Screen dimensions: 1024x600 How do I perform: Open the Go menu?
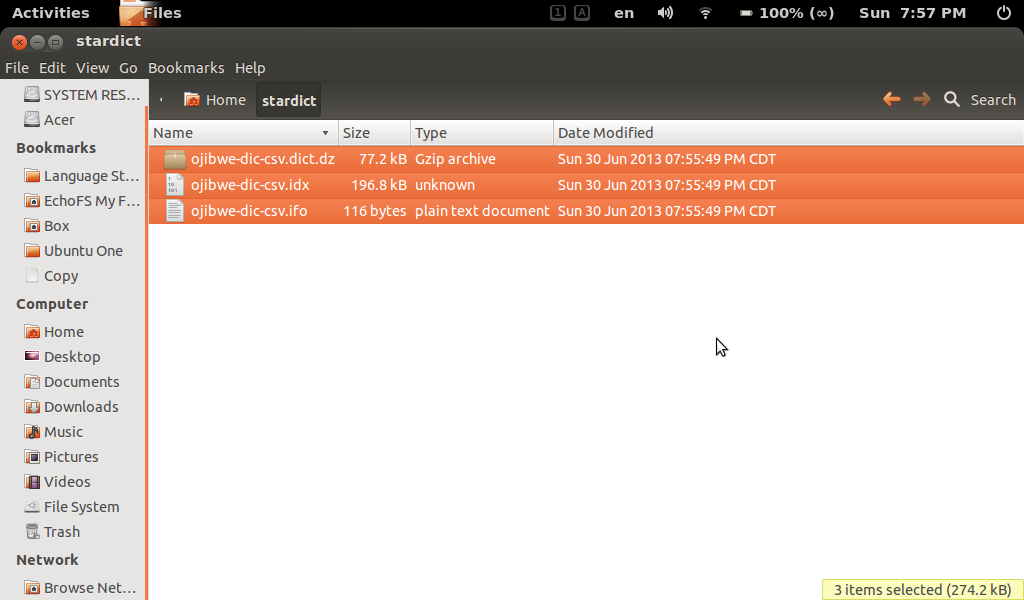pos(128,67)
